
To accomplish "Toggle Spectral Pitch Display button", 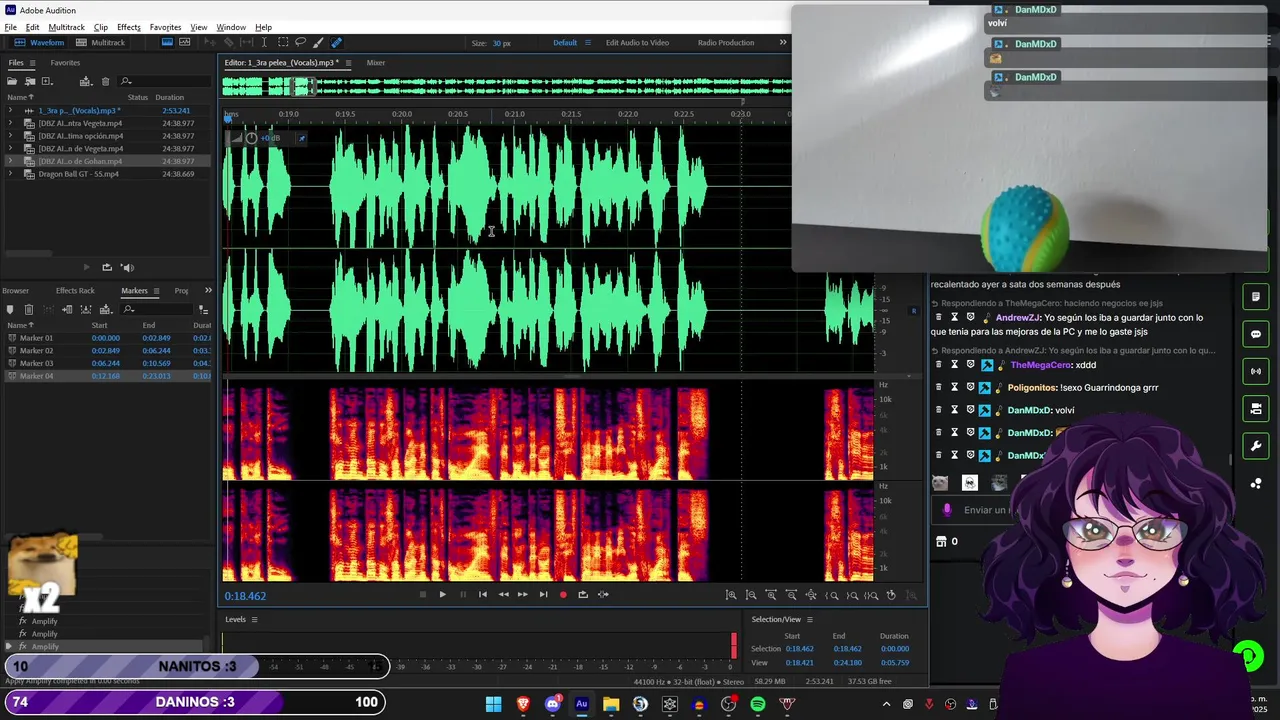I will point(185,43).
